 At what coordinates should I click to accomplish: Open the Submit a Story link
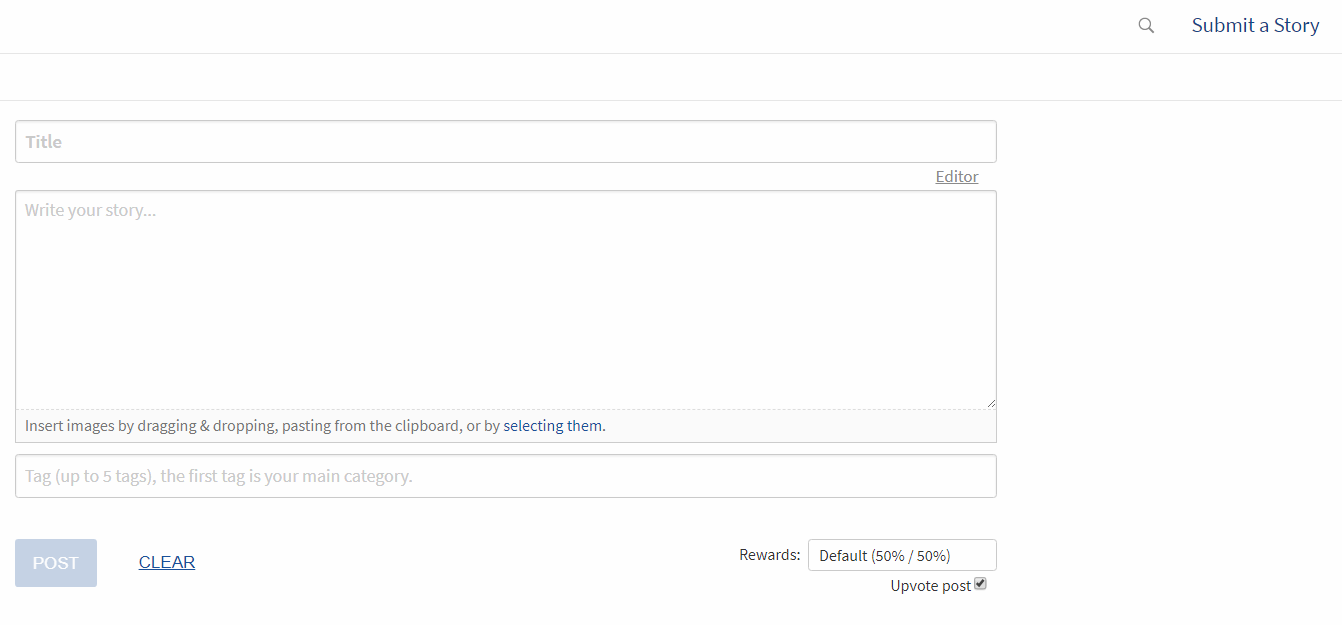click(x=1255, y=26)
